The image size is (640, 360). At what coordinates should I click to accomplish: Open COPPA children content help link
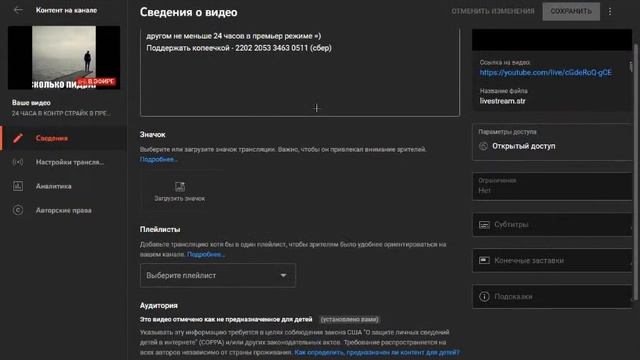377,352
